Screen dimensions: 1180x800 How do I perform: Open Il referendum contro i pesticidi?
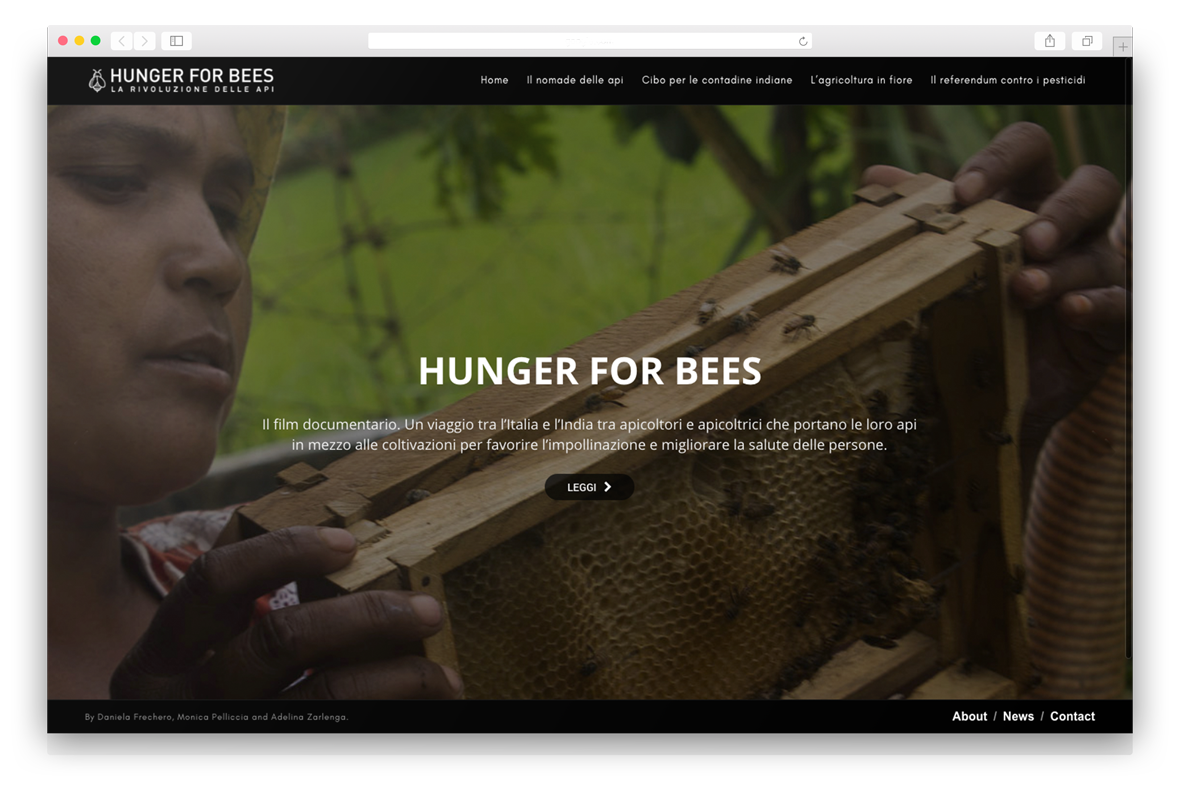[x=1008, y=80]
